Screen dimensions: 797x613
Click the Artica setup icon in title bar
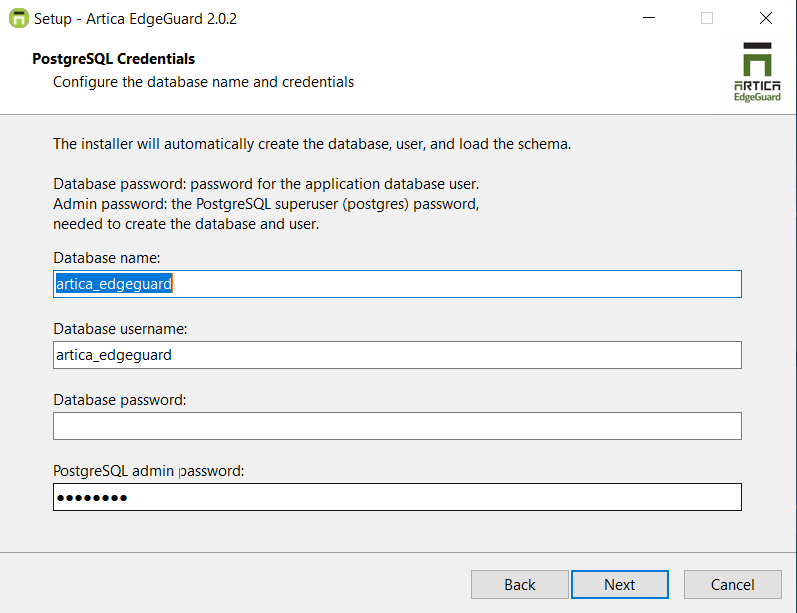19,18
